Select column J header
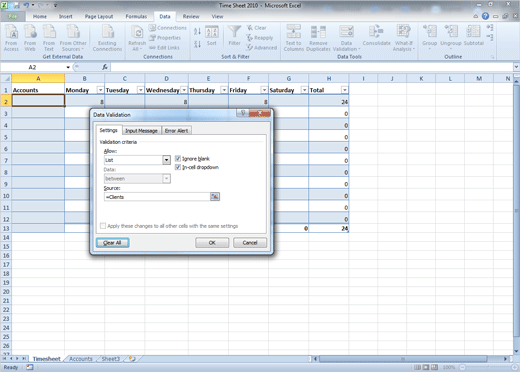Viewport: 520px width, 372px height. pos(392,79)
